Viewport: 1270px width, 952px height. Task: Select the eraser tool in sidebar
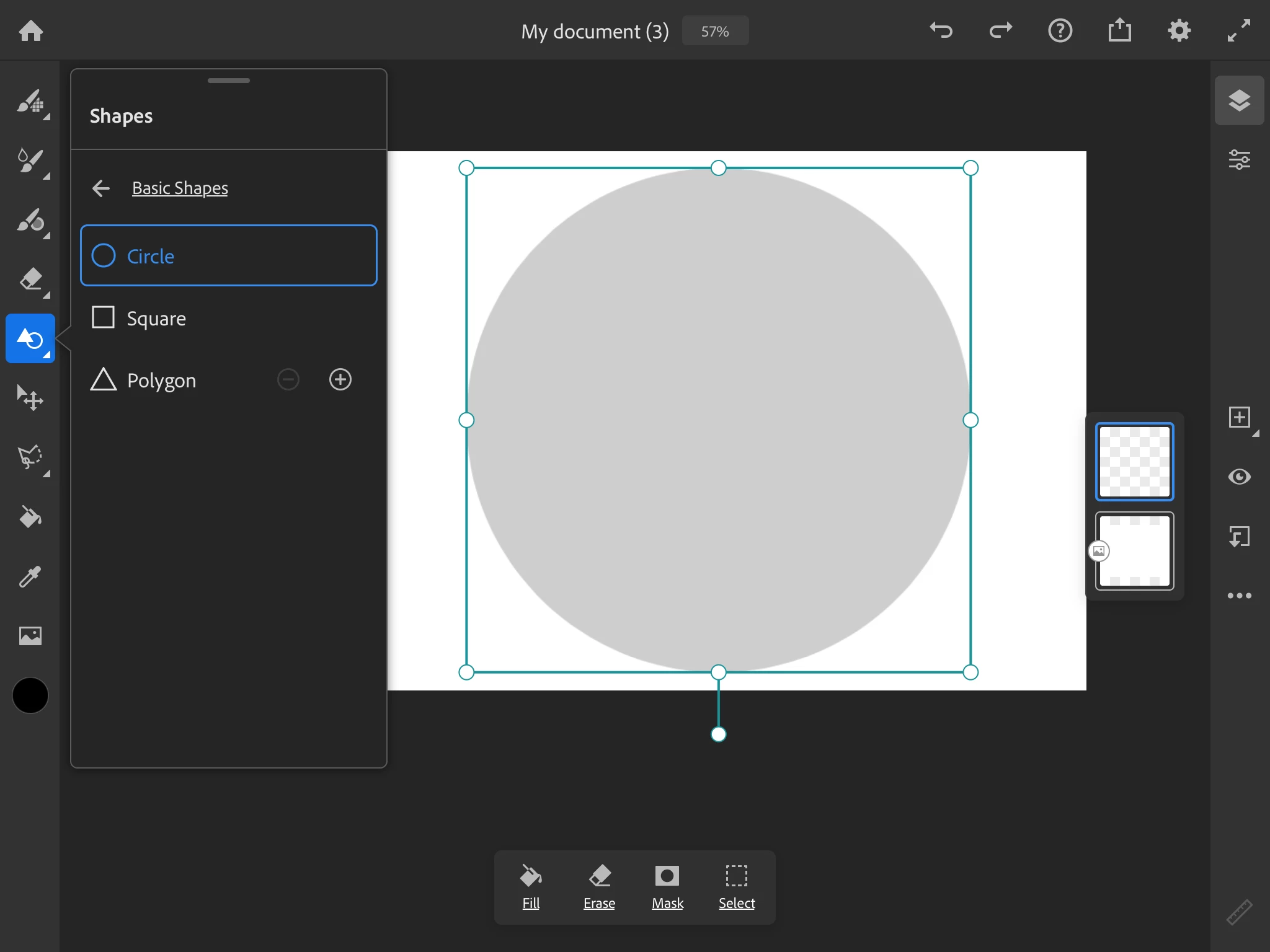point(30,280)
